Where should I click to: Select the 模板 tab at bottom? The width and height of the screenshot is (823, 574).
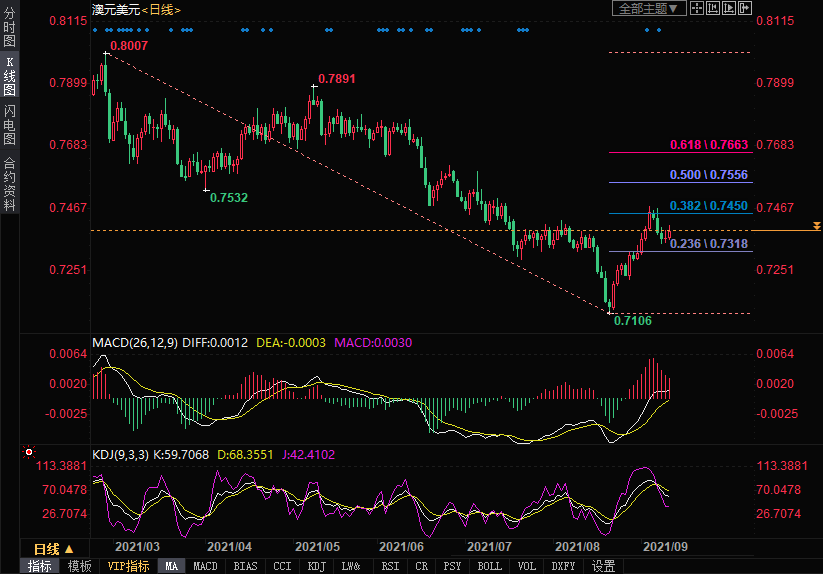(79, 566)
